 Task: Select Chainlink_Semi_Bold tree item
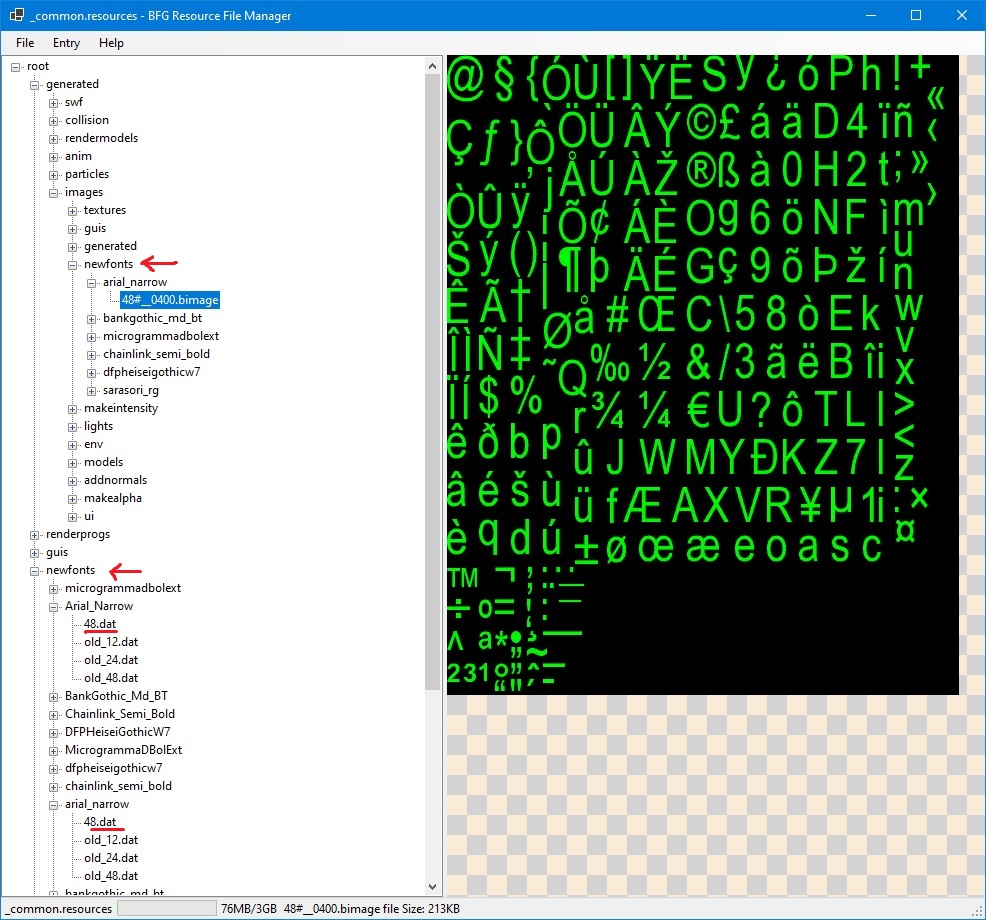(x=119, y=714)
